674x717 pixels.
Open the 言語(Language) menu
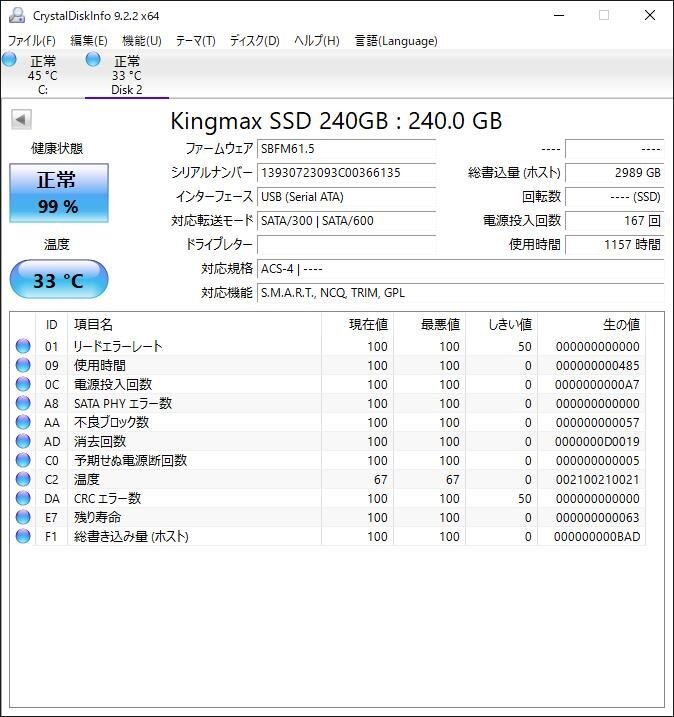pyautogui.click(x=396, y=41)
